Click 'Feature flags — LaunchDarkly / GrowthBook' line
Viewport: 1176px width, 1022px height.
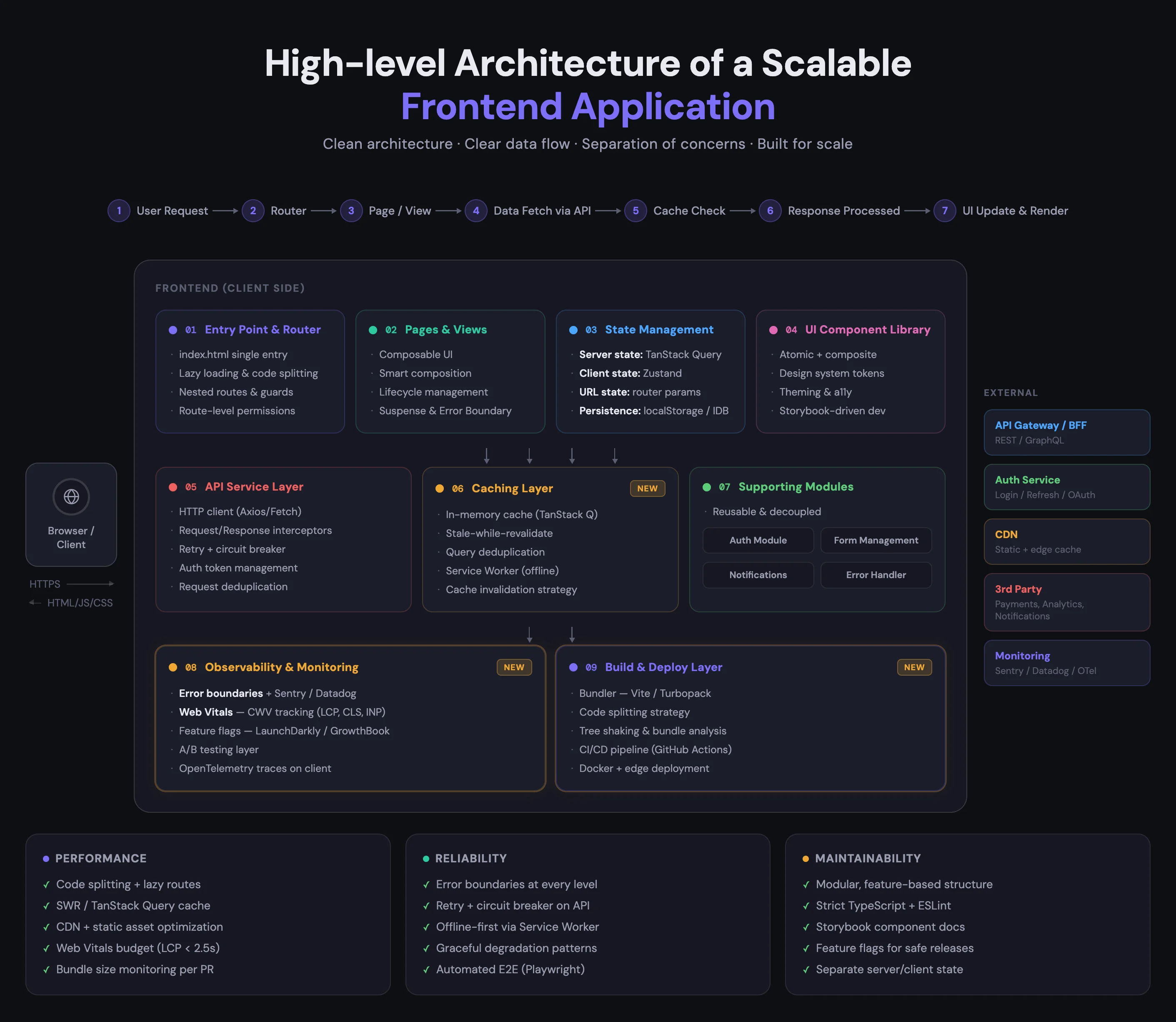click(x=284, y=731)
